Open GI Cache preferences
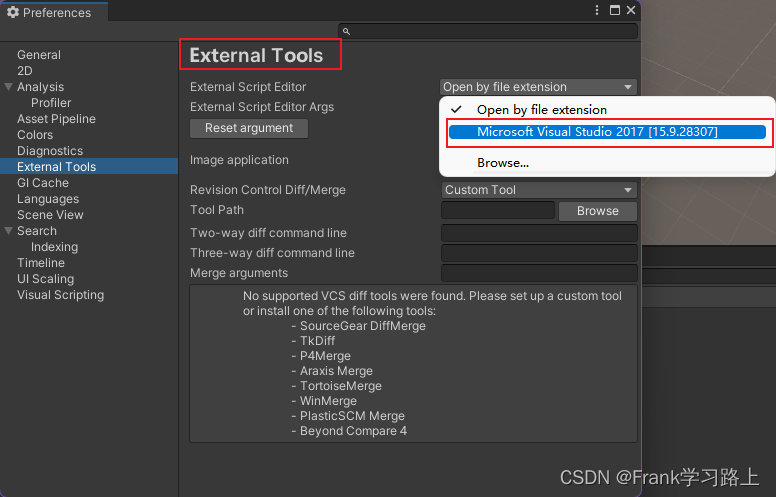 coord(43,183)
